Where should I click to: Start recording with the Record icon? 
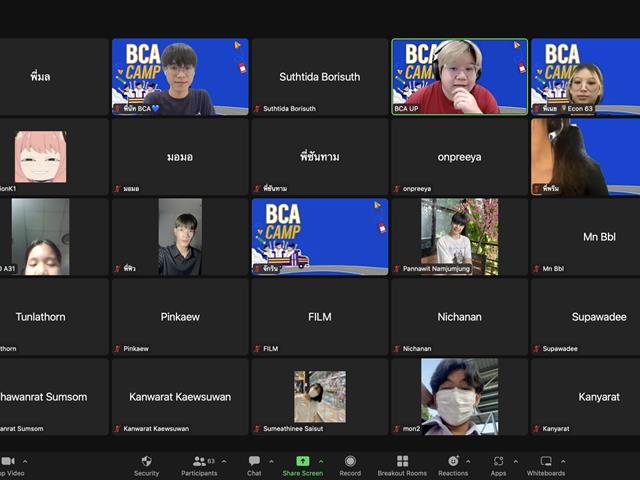coord(350,461)
